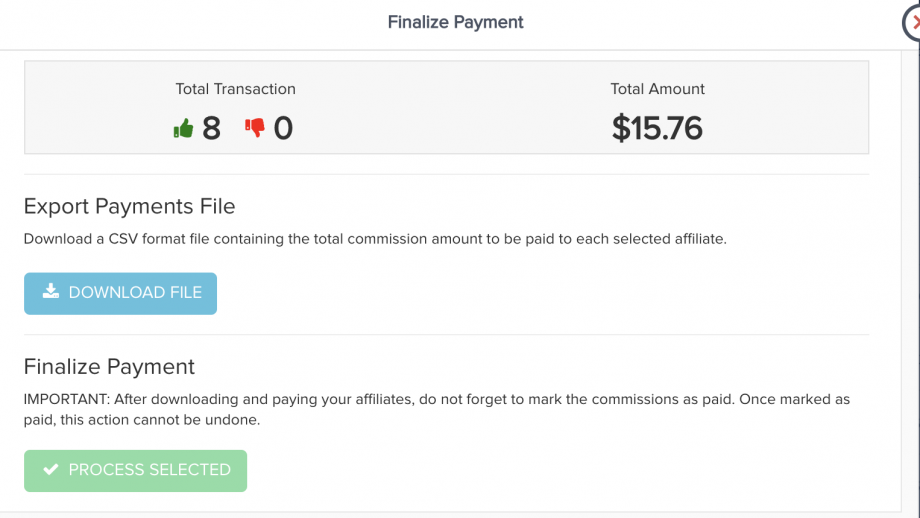Close the Finalize Payment dialog

(x=913, y=21)
